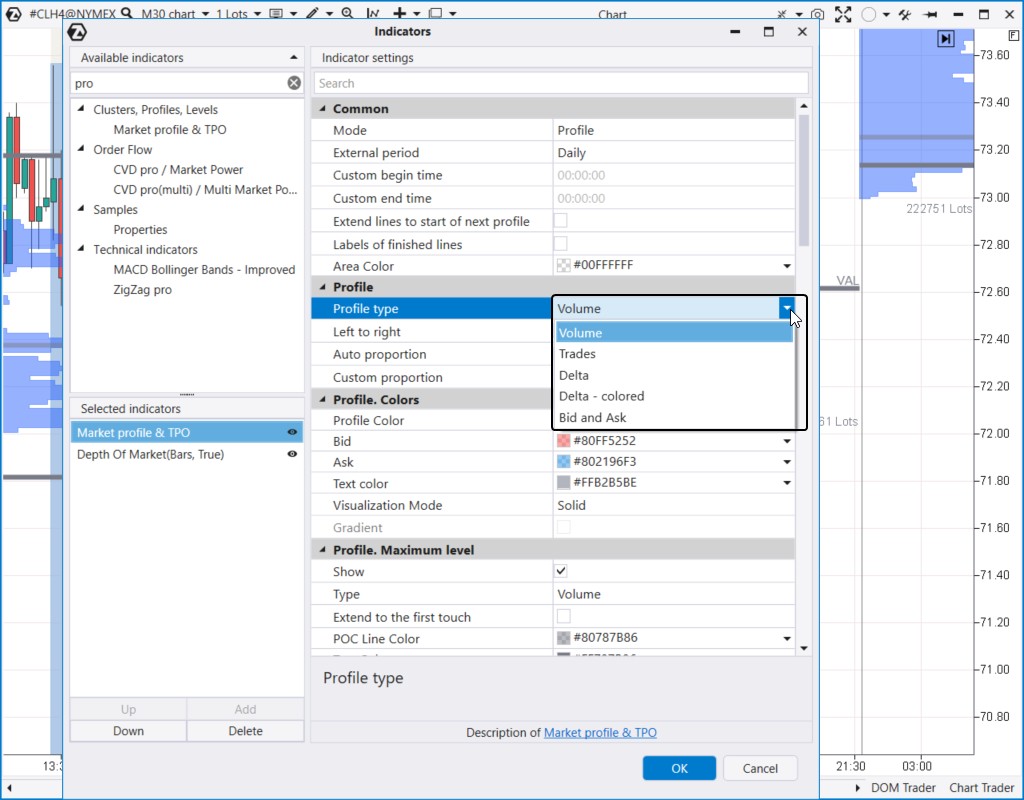1024x800 pixels.
Task: Select Market profile & TPO in selected indicators
Action: pos(150,431)
